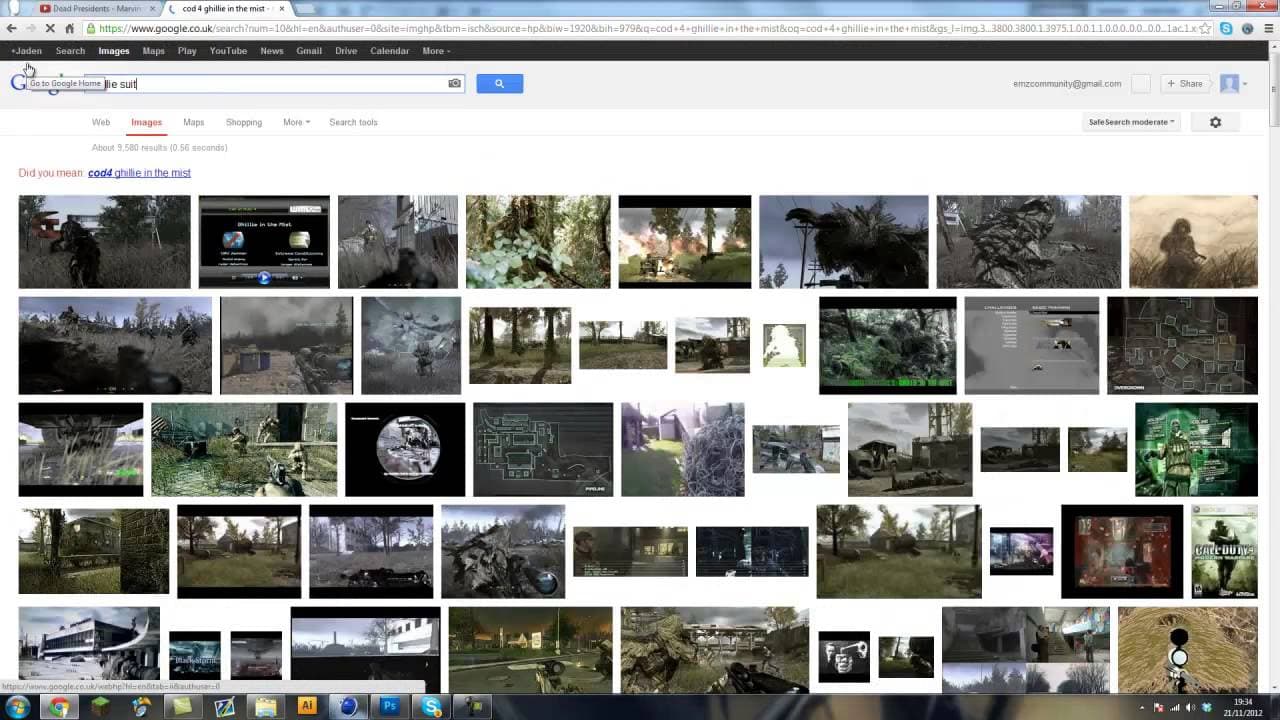Viewport: 1280px width, 720px height.
Task: Click the 'About 9,580 results' text
Action: point(160,148)
